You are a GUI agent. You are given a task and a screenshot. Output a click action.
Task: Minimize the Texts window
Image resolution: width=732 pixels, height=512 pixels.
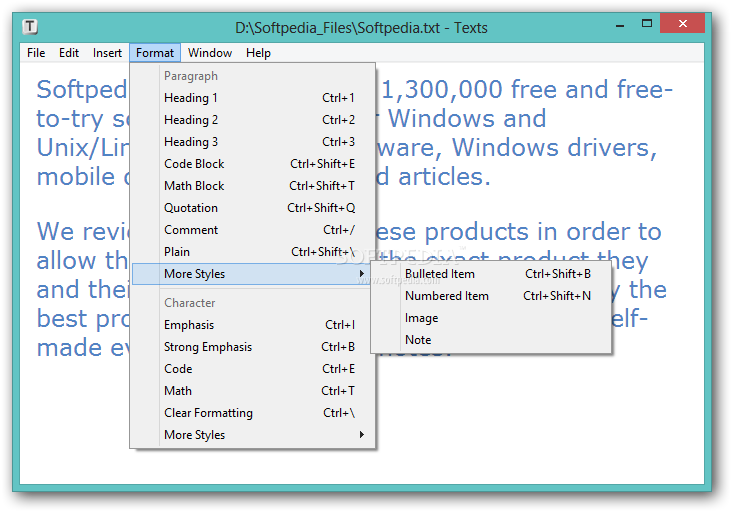tap(620, 24)
